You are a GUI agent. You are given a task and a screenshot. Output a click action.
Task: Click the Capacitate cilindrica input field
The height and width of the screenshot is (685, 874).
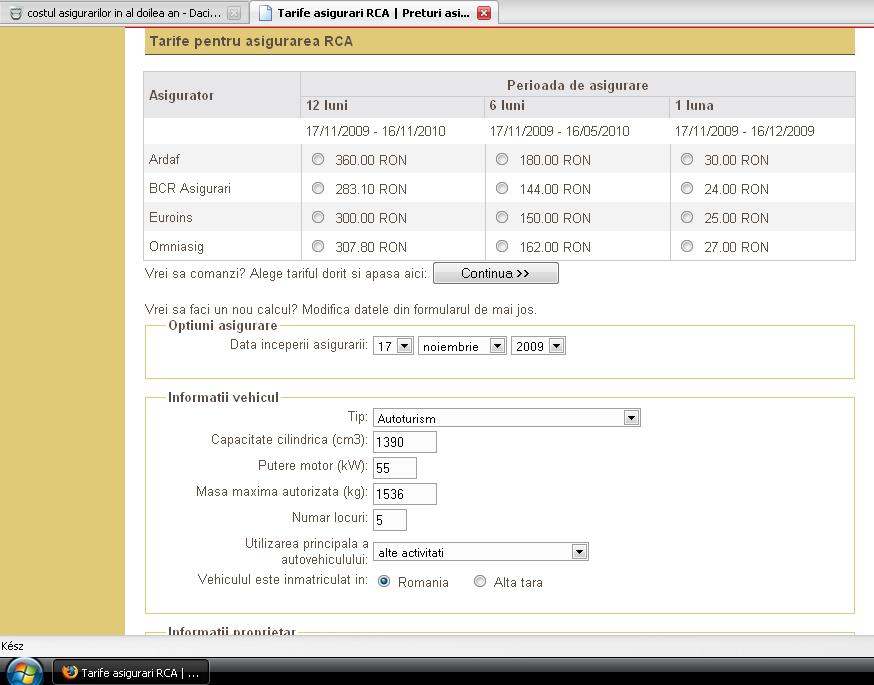coord(404,442)
